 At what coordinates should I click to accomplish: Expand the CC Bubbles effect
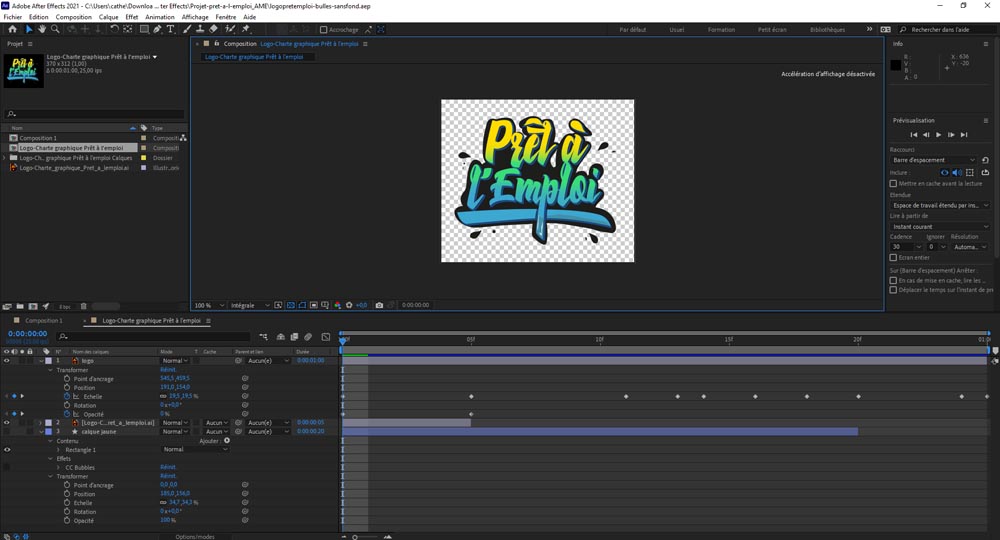[x=59, y=467]
